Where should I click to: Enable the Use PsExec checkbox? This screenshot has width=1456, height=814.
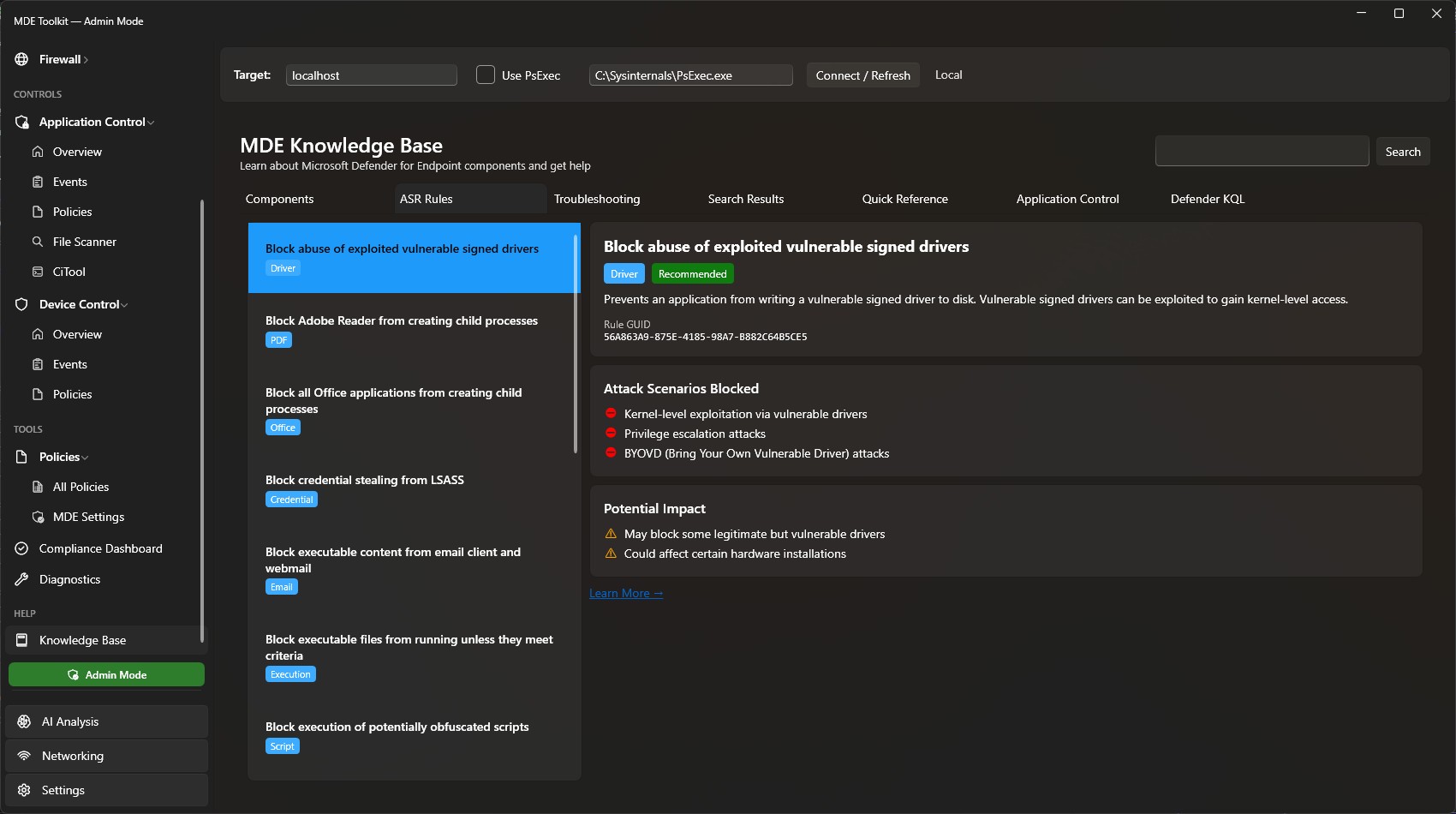pyautogui.click(x=486, y=75)
